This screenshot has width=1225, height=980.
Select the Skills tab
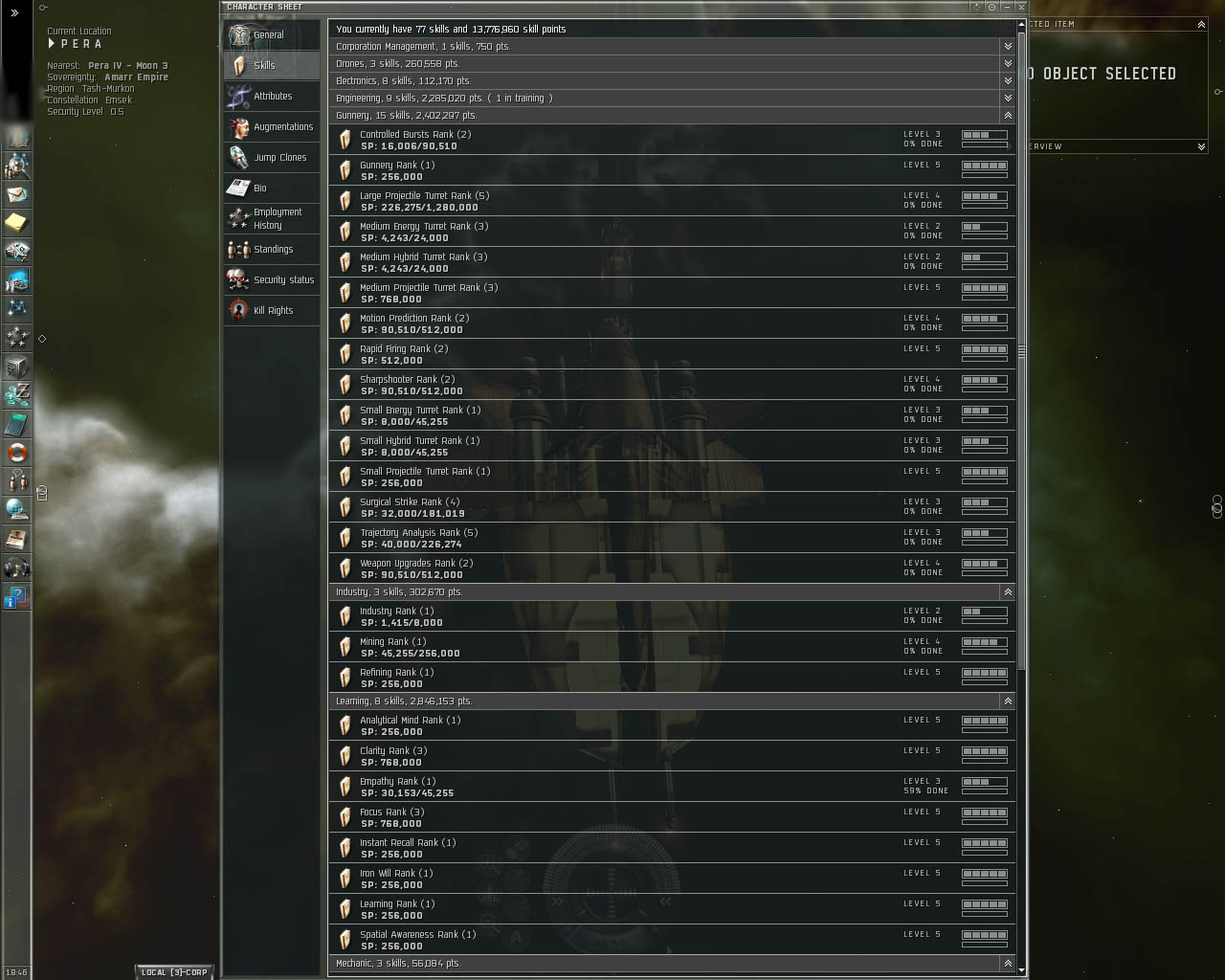(x=272, y=66)
